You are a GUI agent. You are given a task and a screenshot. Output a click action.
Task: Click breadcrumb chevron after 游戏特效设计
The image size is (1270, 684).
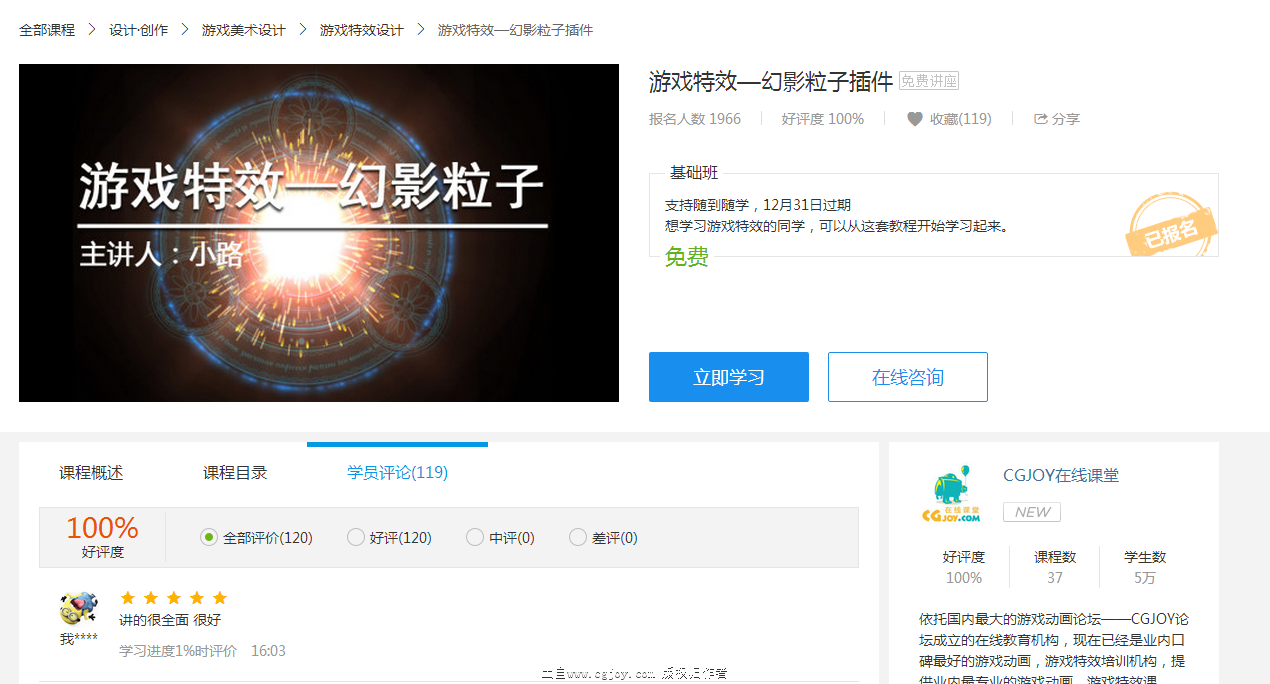[x=421, y=30]
